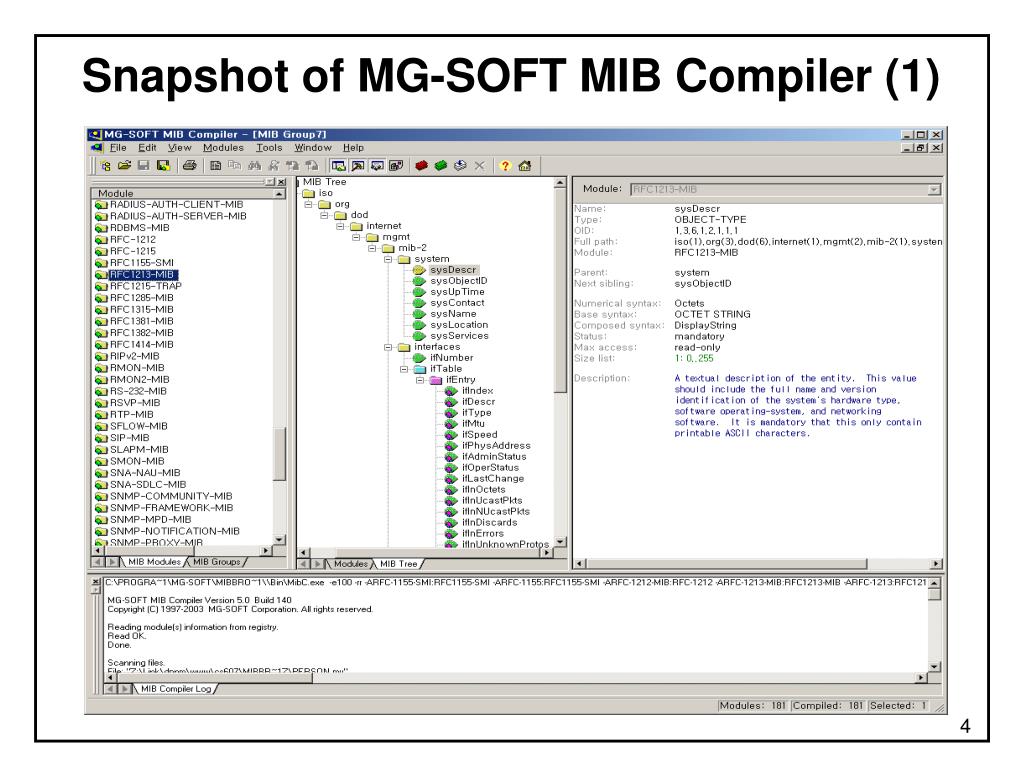Screen dimensions: 1024x768
Task: Collapse the internet tree node
Action: point(340,226)
